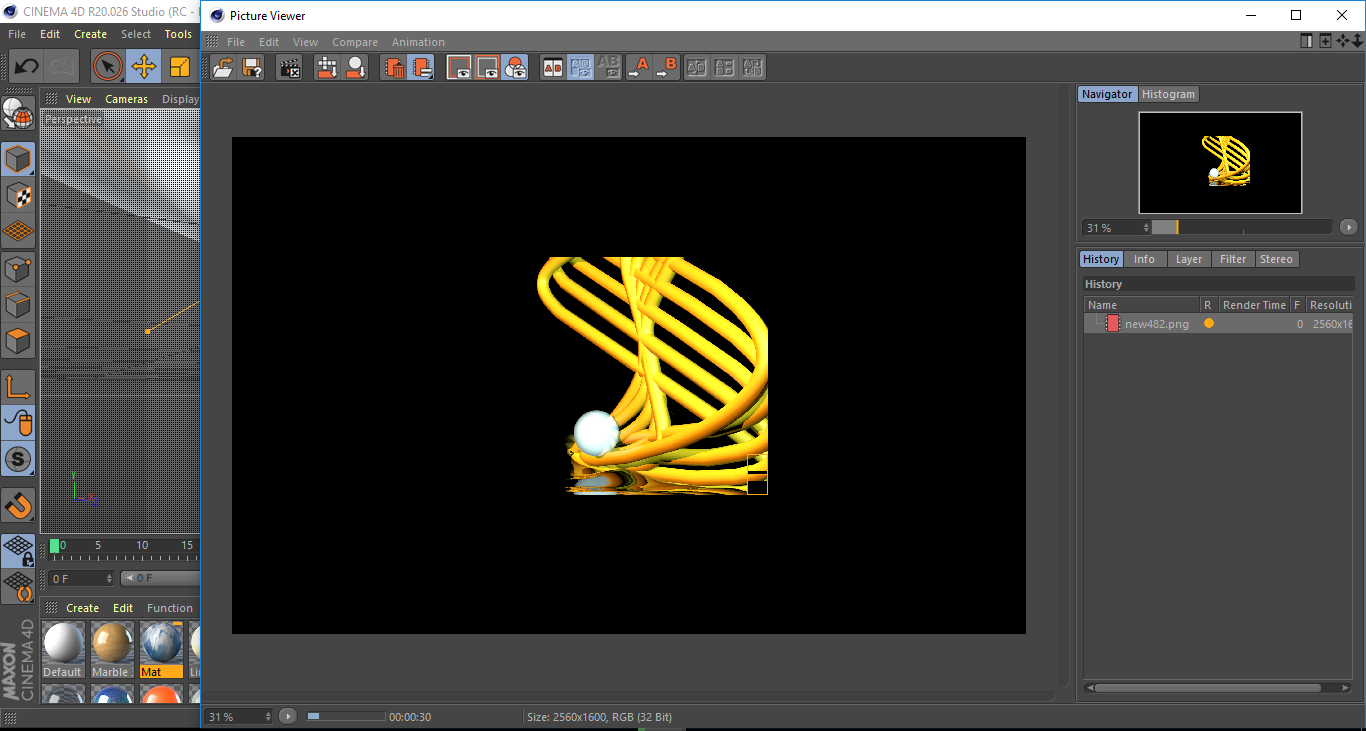Open Cameras menu in viewport
Screen dimensions: 1366x731
coord(126,99)
